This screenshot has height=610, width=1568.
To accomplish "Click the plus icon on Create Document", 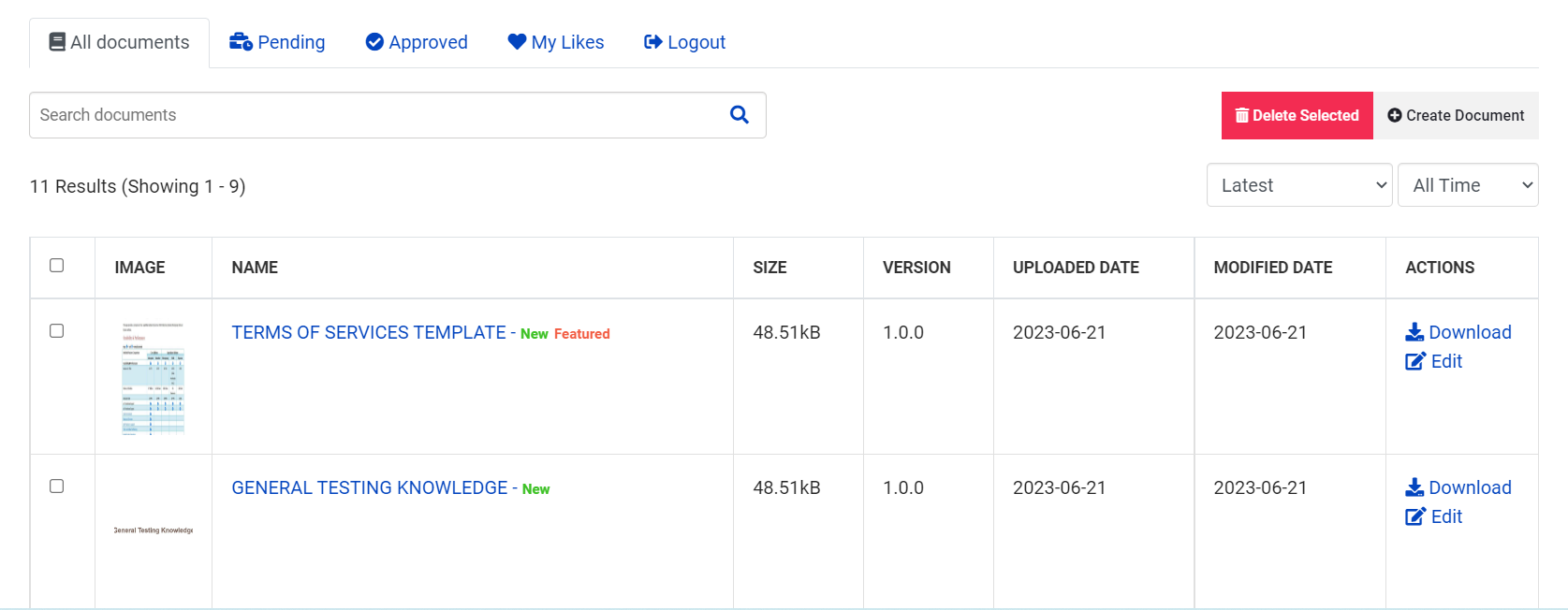I will point(1395,115).
